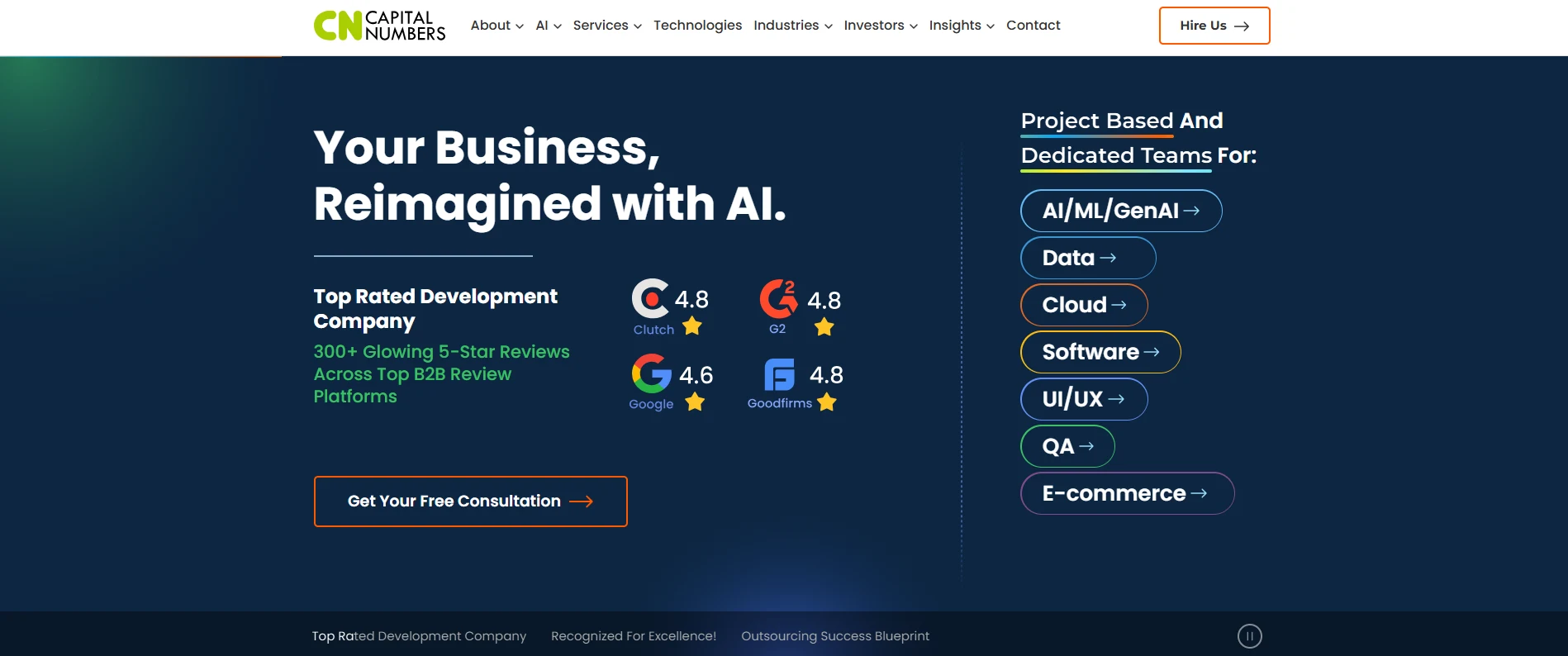This screenshot has height=656, width=1568.
Task: Click the Project Based And Dedicated Teams heading
Action: (1138, 138)
